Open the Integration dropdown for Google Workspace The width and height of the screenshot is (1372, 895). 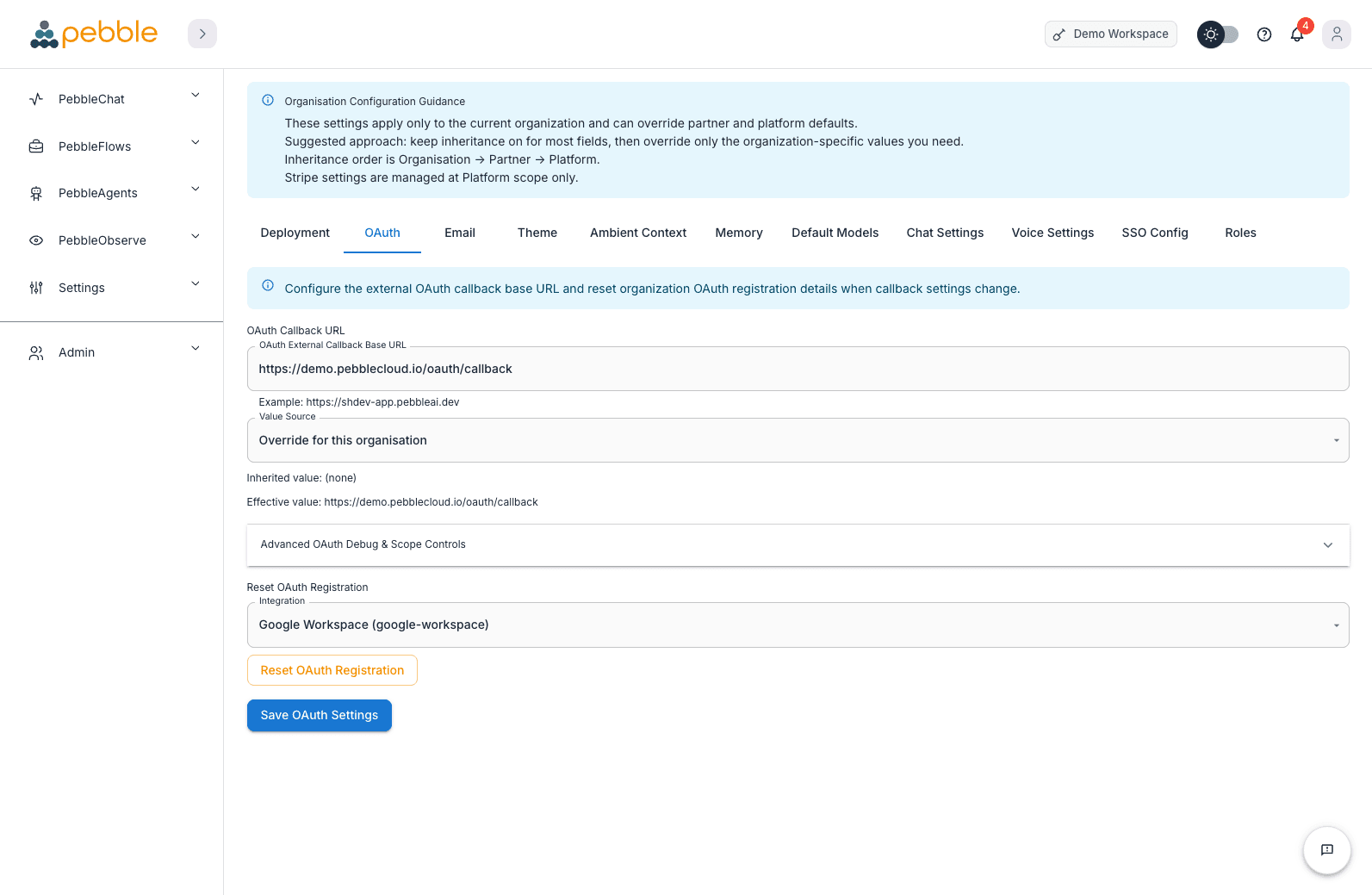797,625
